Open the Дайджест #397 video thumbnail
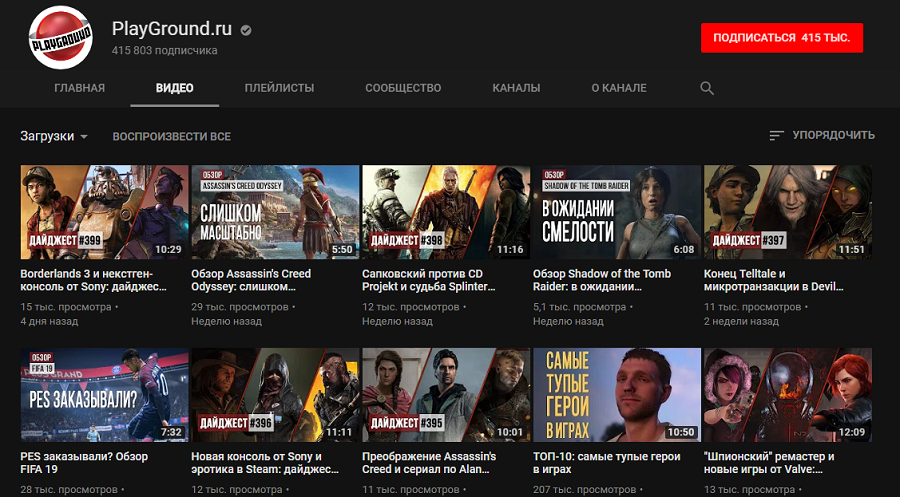Viewport: 900px width, 497px height. (788, 212)
